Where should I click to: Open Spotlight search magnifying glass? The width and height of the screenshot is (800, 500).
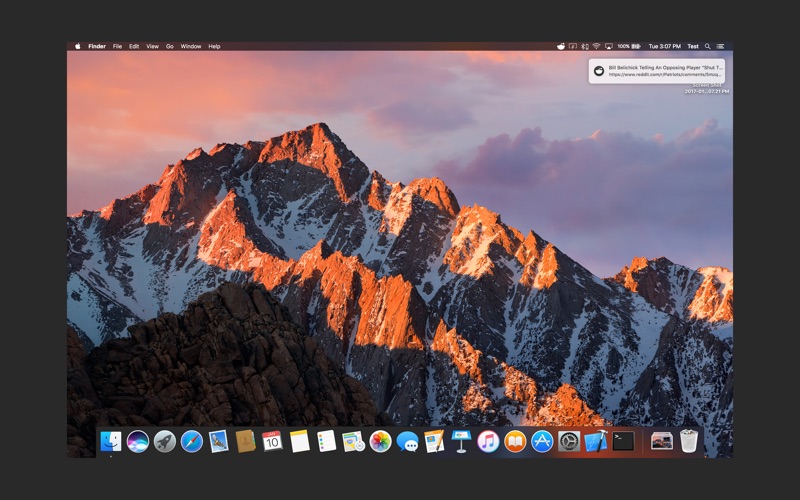click(708, 46)
